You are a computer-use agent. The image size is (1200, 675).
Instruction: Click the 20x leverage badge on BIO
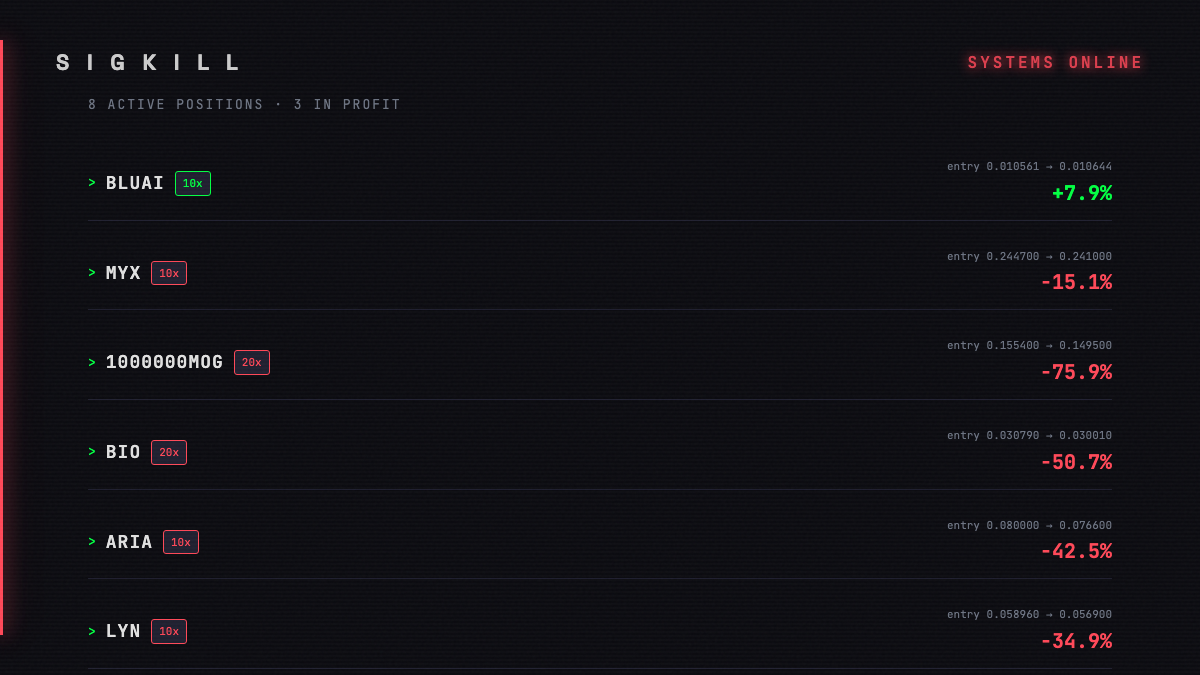(x=169, y=453)
